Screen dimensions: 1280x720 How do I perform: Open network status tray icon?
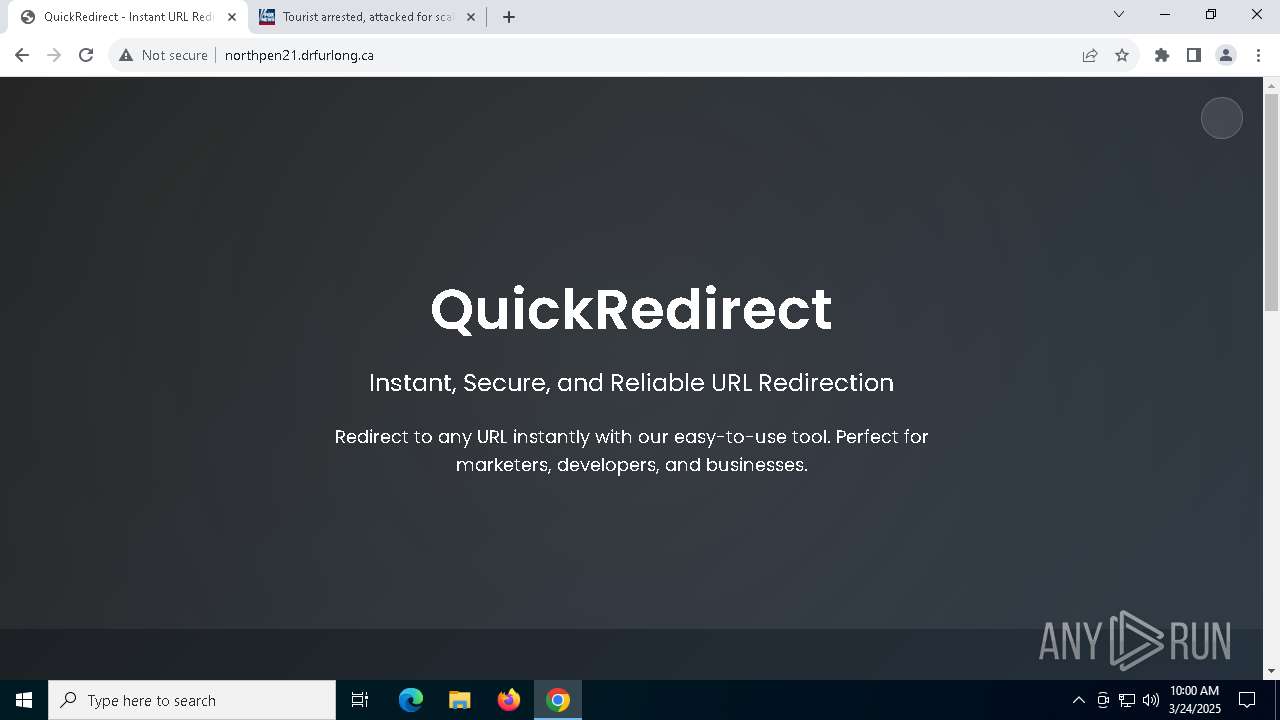click(x=1127, y=700)
